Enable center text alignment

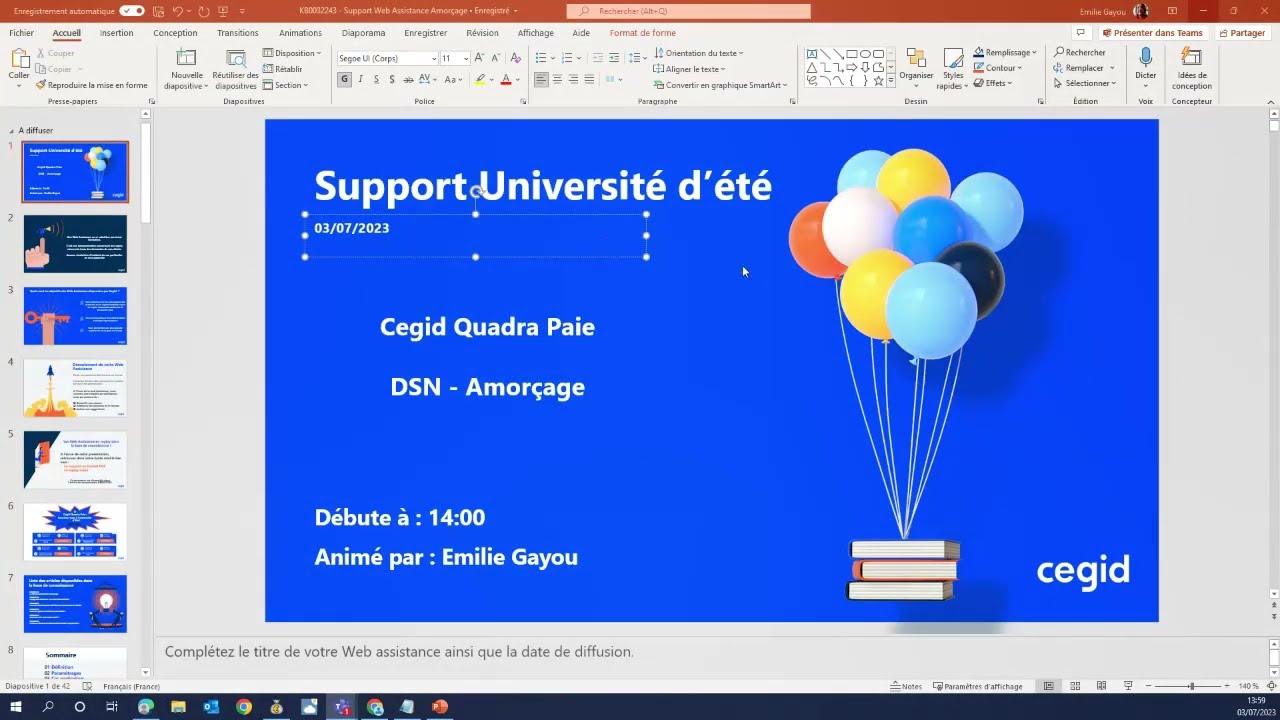[x=557, y=79]
